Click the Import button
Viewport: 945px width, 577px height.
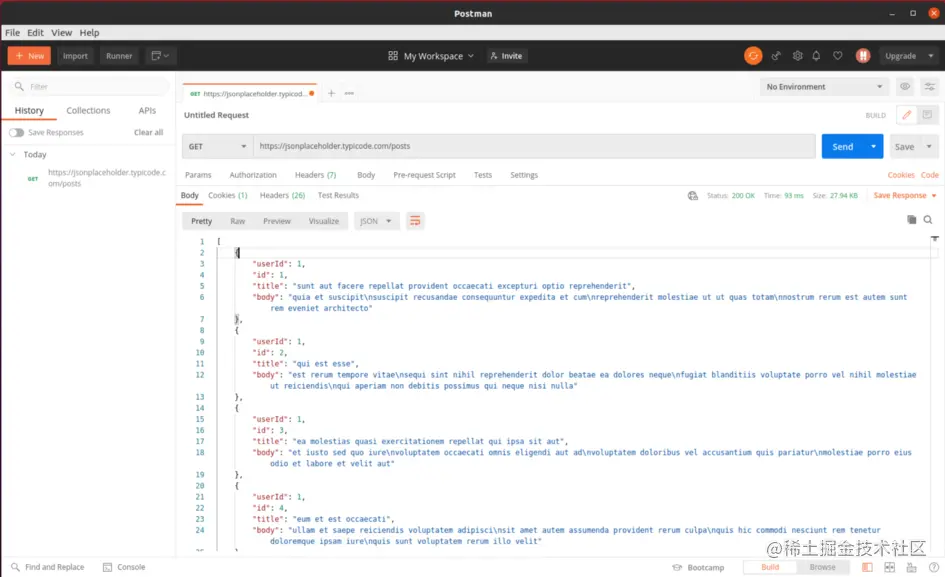75,55
